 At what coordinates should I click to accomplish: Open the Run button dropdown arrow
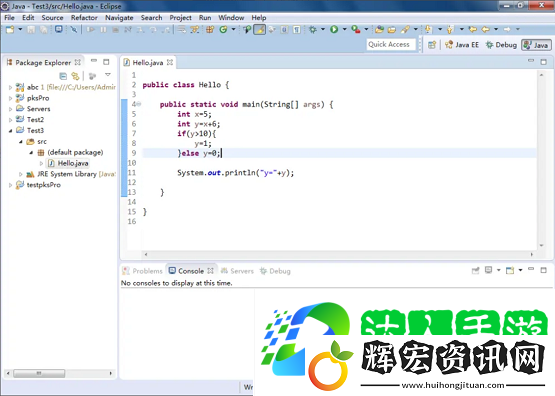tap(344, 29)
